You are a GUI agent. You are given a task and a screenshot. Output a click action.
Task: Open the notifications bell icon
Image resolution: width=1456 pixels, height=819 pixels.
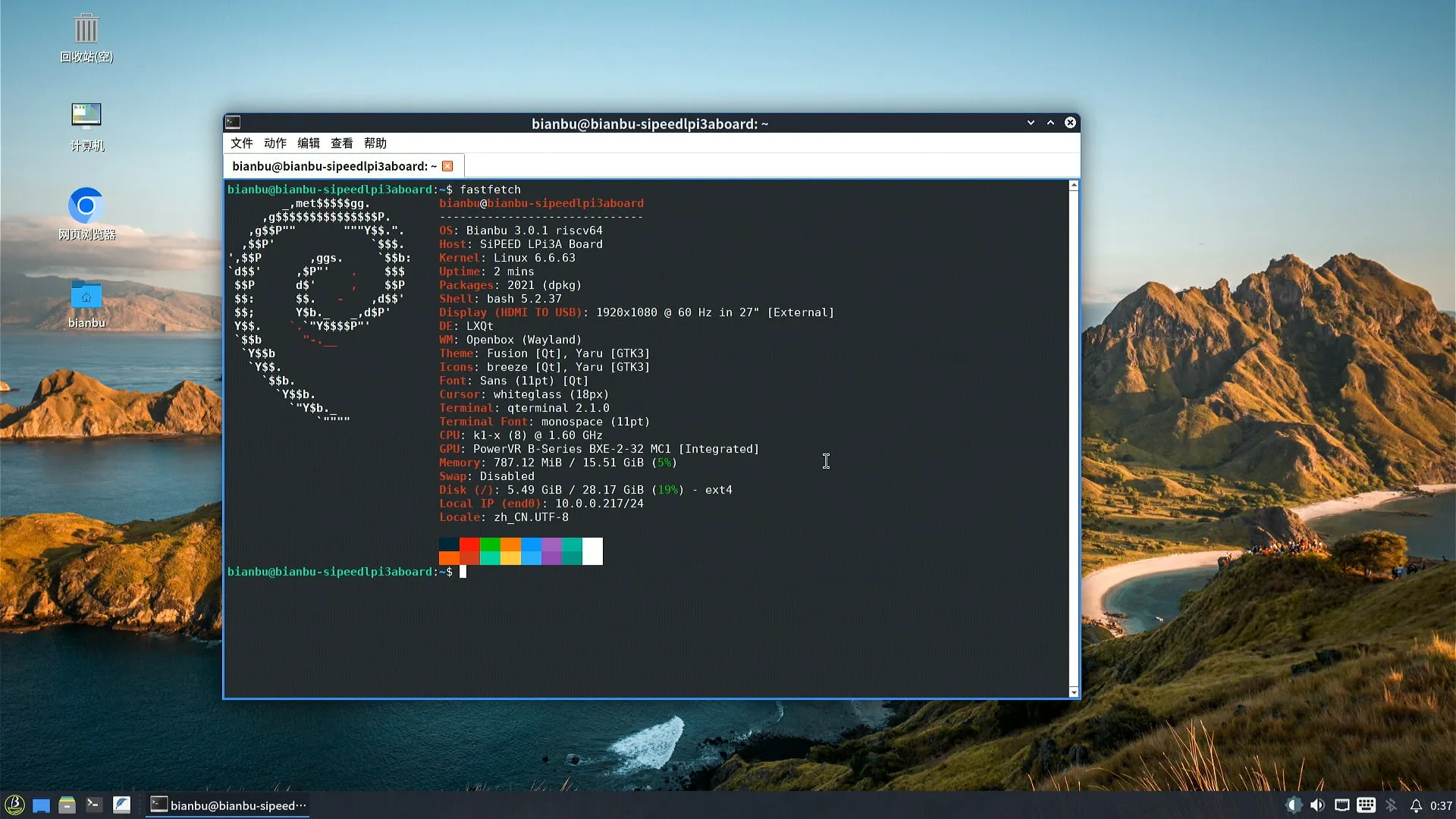pyautogui.click(x=1415, y=805)
